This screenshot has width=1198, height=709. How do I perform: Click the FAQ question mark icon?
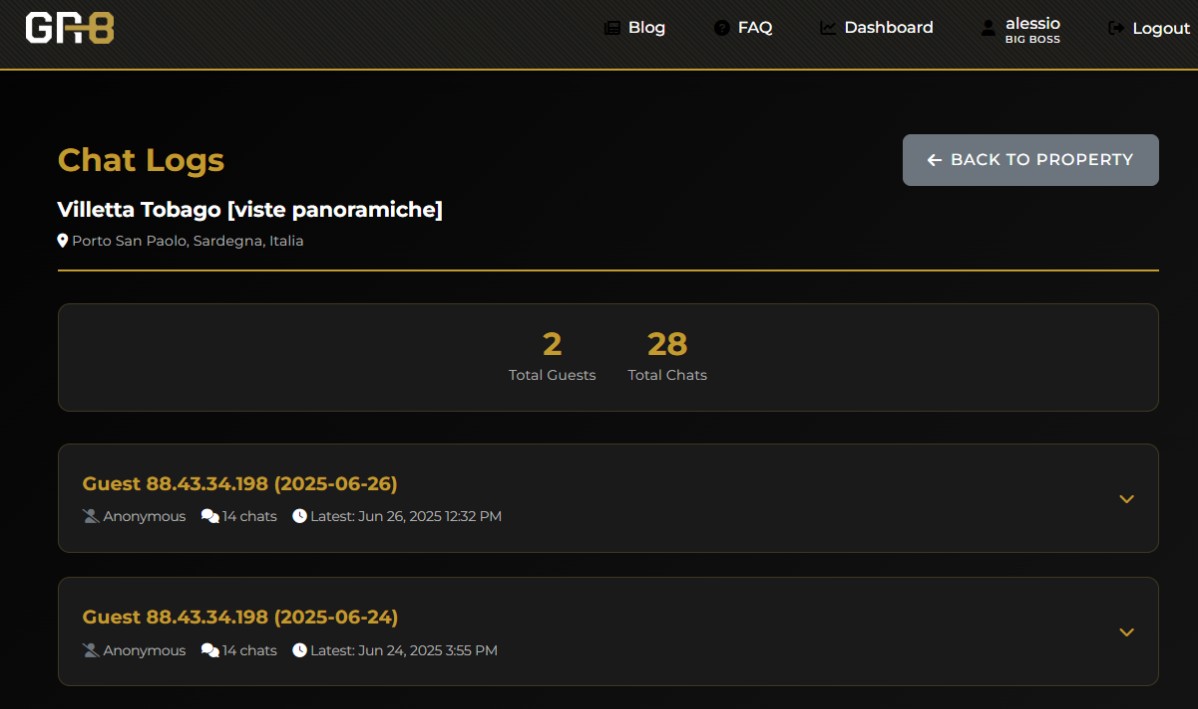click(722, 28)
